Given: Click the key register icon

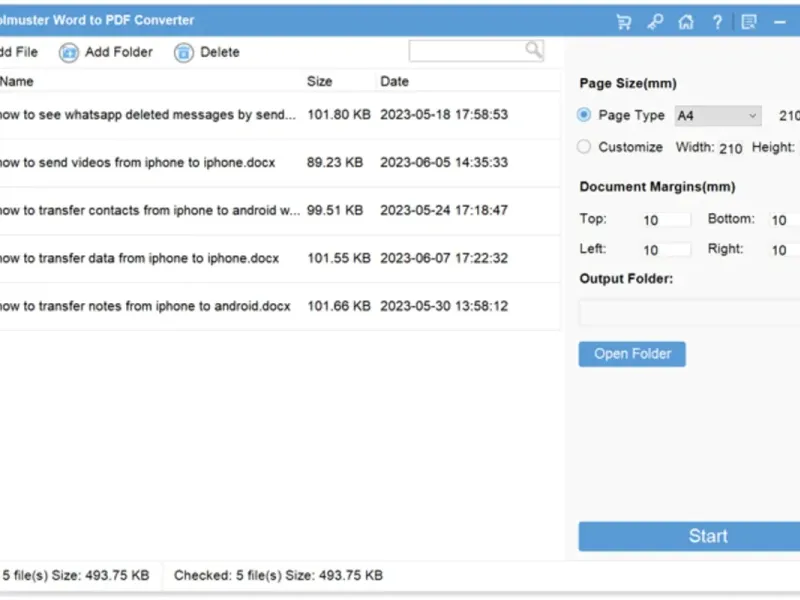Looking at the screenshot, I should (655, 21).
